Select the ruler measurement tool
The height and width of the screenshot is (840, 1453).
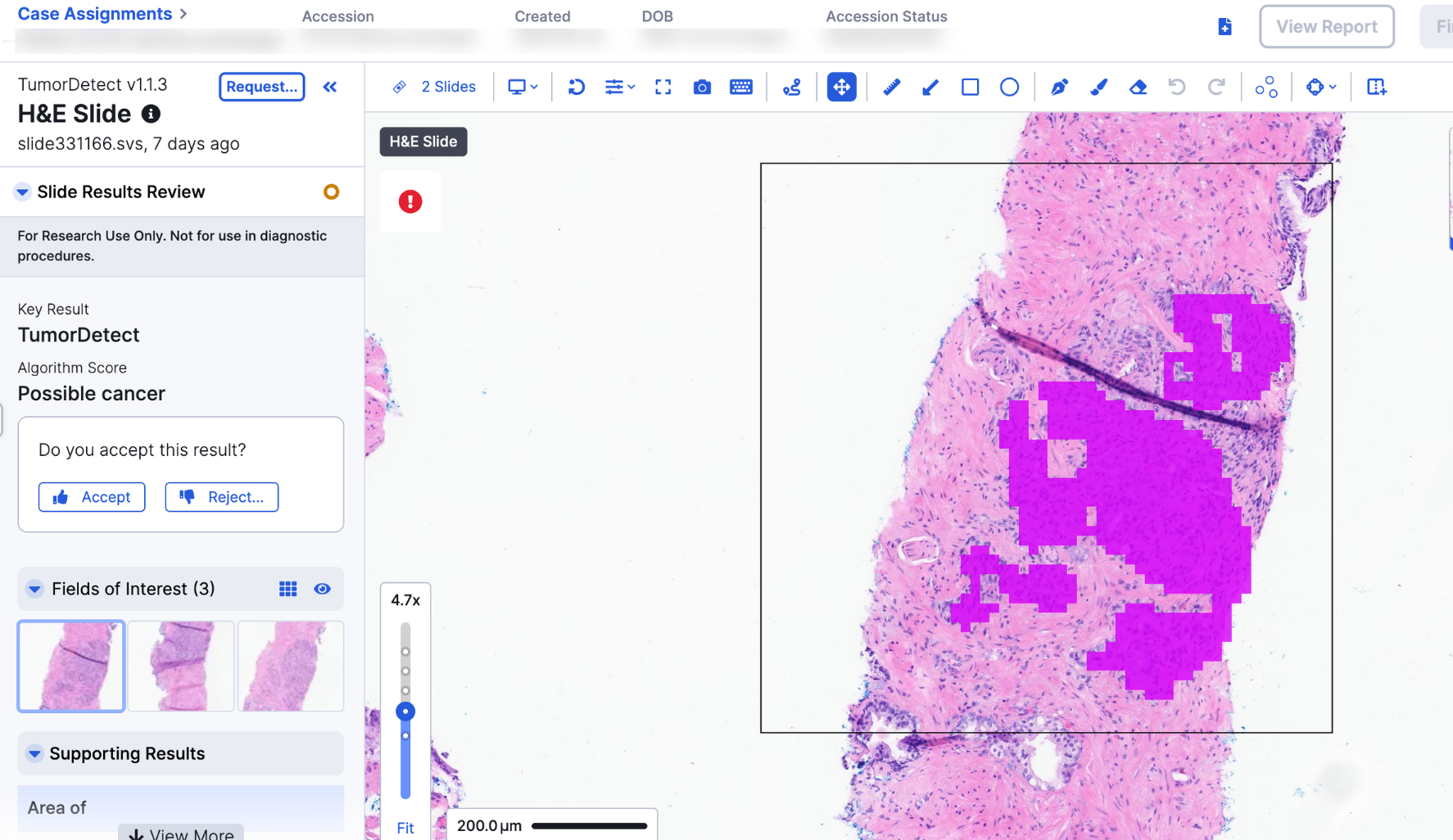(891, 87)
